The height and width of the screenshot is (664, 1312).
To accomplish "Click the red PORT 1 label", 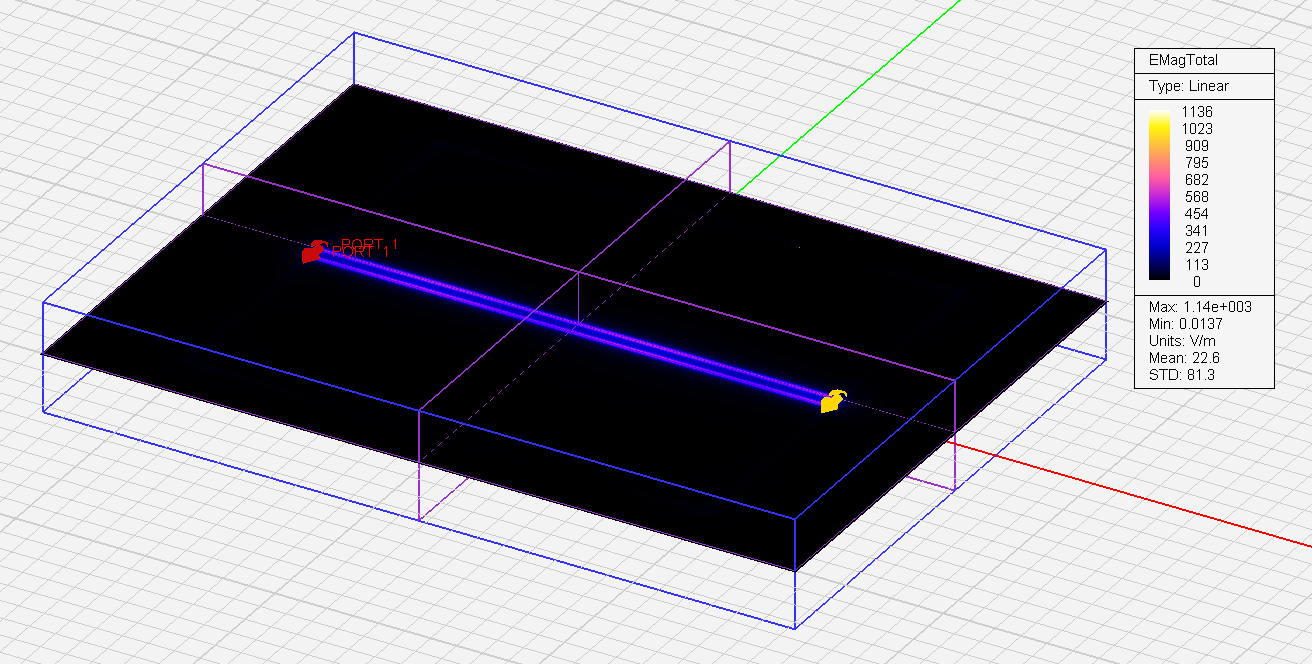I will click(366, 248).
